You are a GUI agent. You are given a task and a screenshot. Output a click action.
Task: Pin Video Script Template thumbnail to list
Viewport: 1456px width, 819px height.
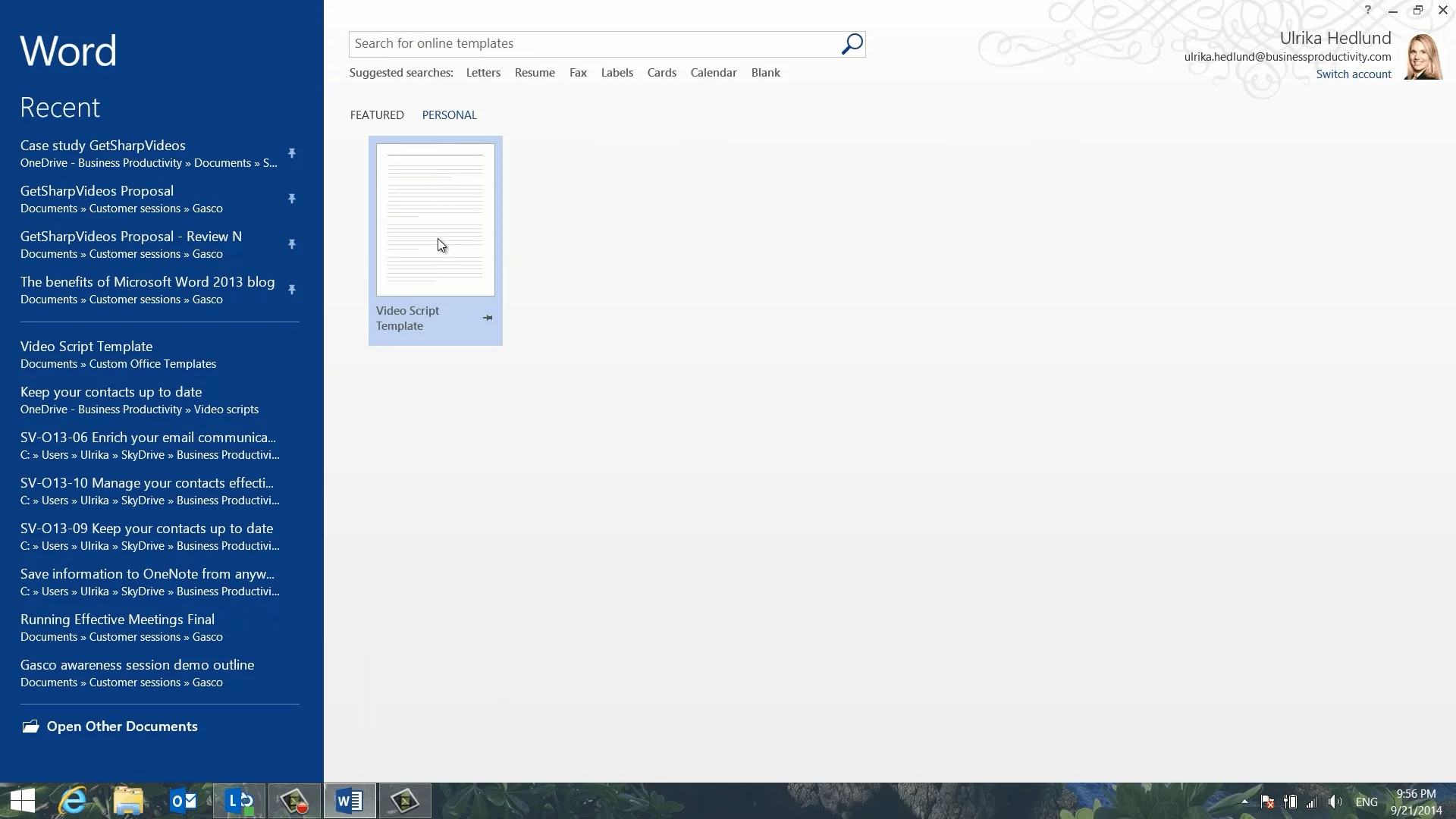(x=488, y=318)
